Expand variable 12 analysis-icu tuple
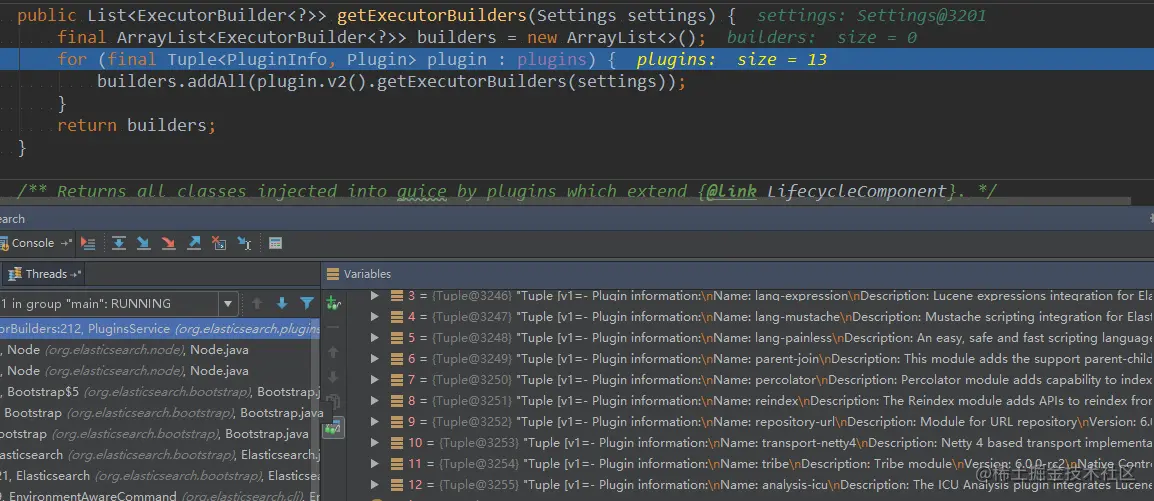Screen dimensions: 1154x501 pos(375,485)
